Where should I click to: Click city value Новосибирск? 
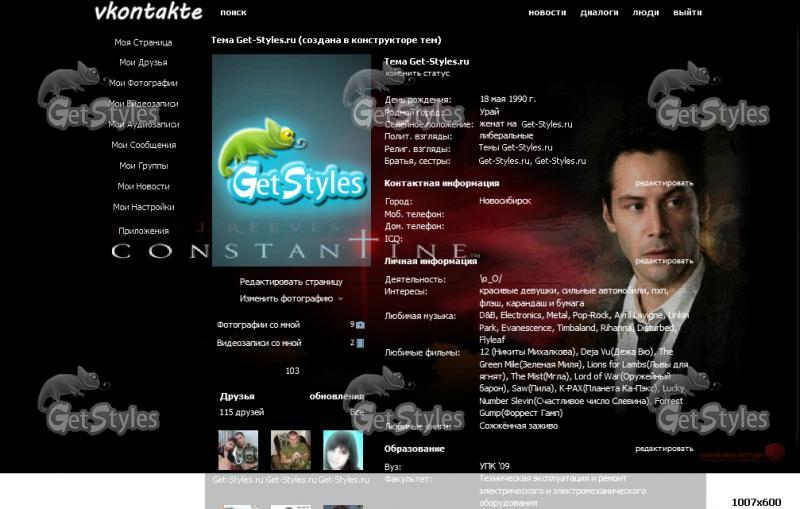(x=505, y=201)
